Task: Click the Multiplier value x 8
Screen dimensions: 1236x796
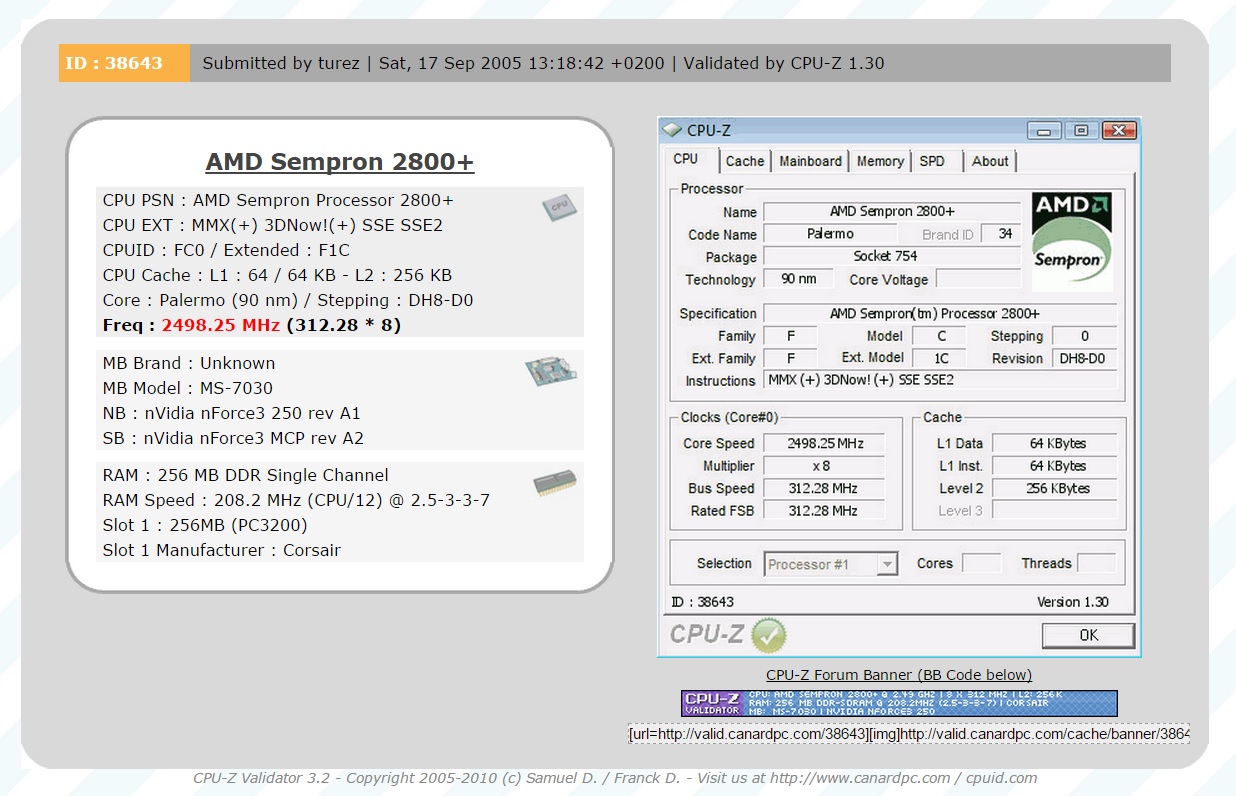Action: coord(824,466)
